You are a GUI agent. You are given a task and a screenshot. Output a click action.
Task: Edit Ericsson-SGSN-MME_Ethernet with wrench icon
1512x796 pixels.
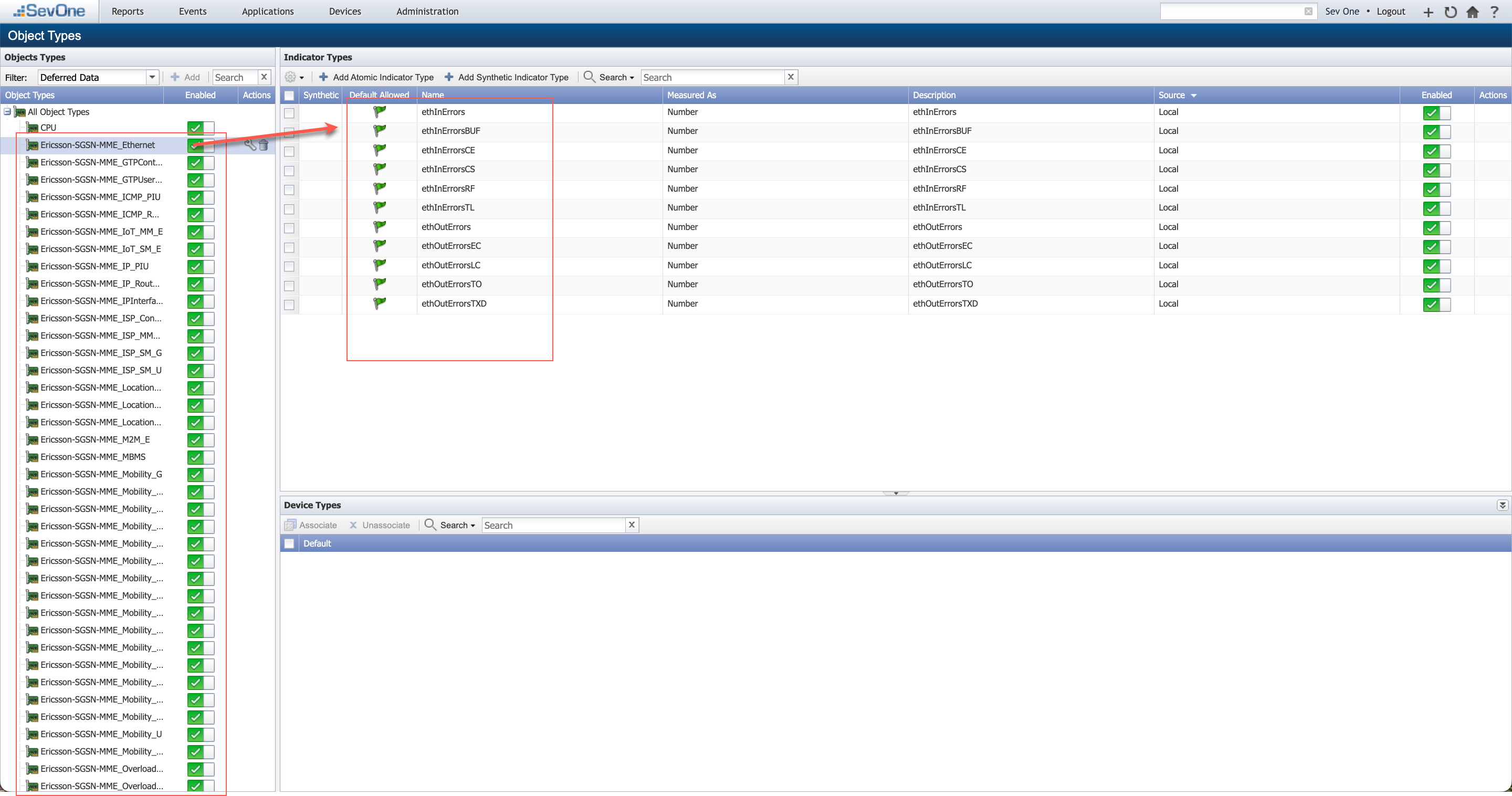tap(250, 145)
